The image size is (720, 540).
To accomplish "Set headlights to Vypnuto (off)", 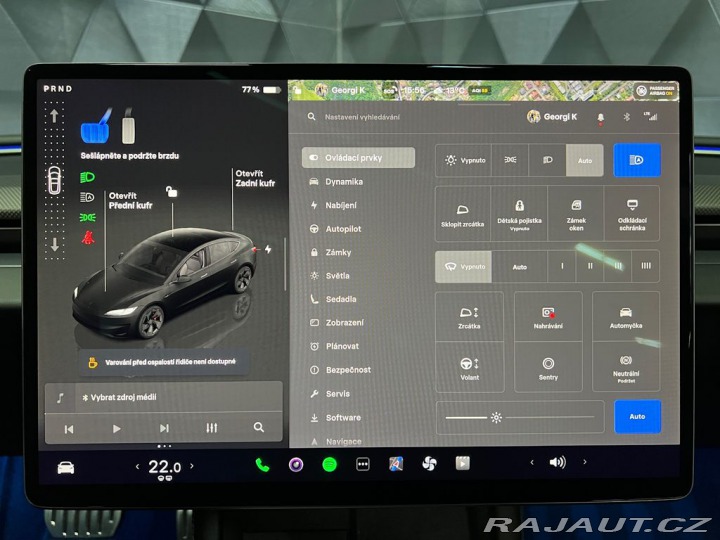I will (463, 160).
